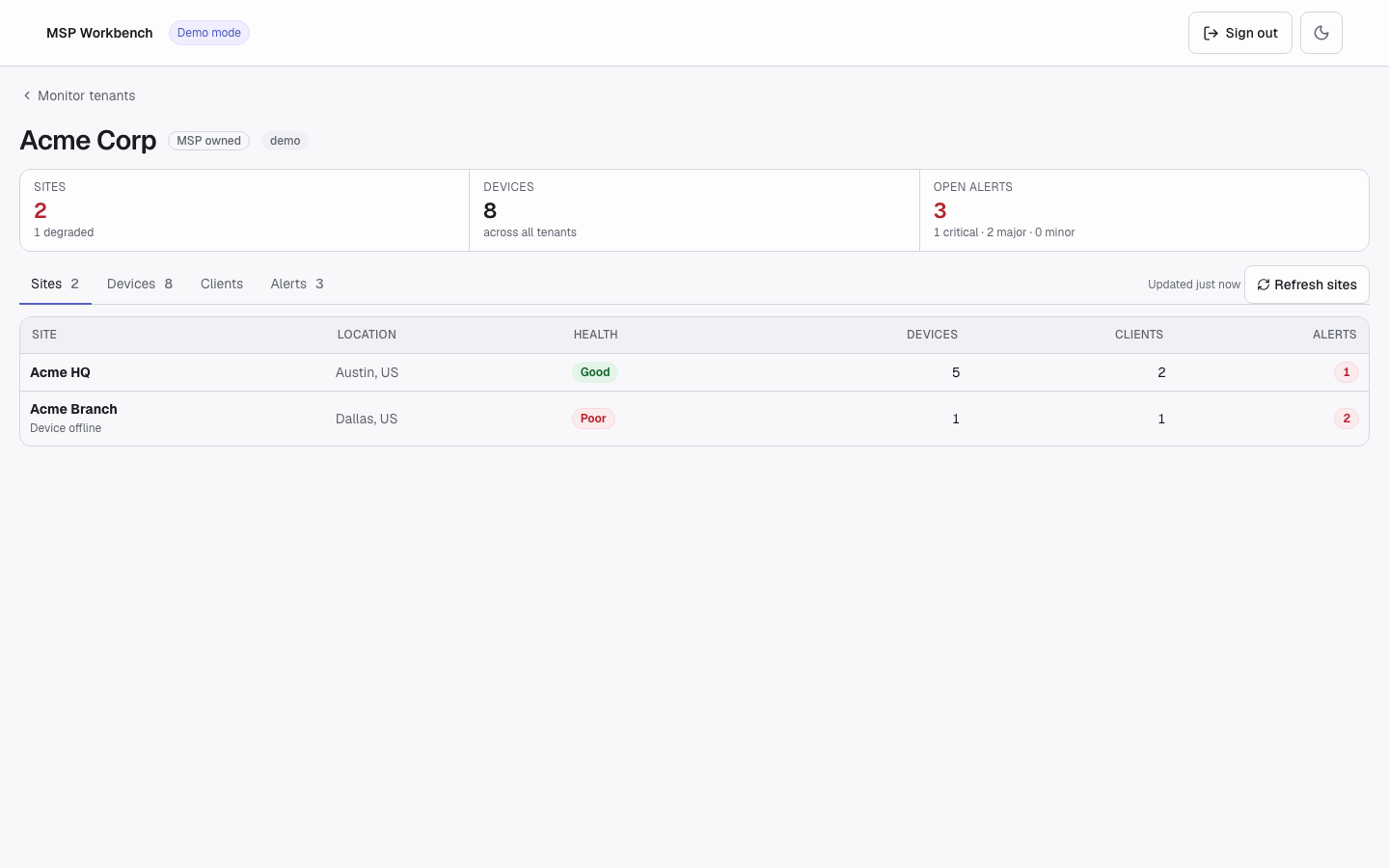Open the Acme Branch site row
1389x868 pixels.
click(x=694, y=419)
